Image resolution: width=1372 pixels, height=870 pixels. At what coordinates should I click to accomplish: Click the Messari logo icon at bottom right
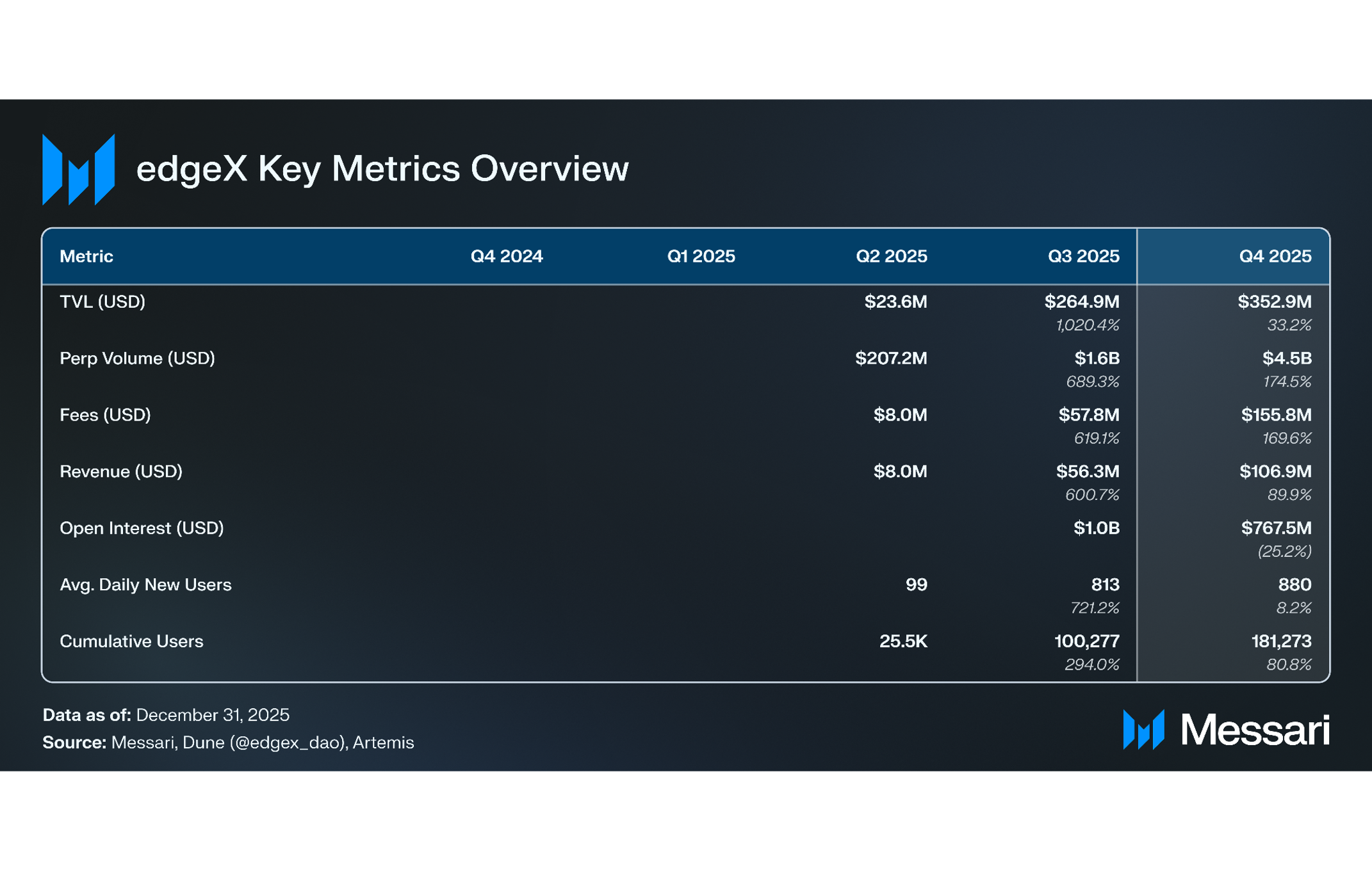click(1143, 729)
